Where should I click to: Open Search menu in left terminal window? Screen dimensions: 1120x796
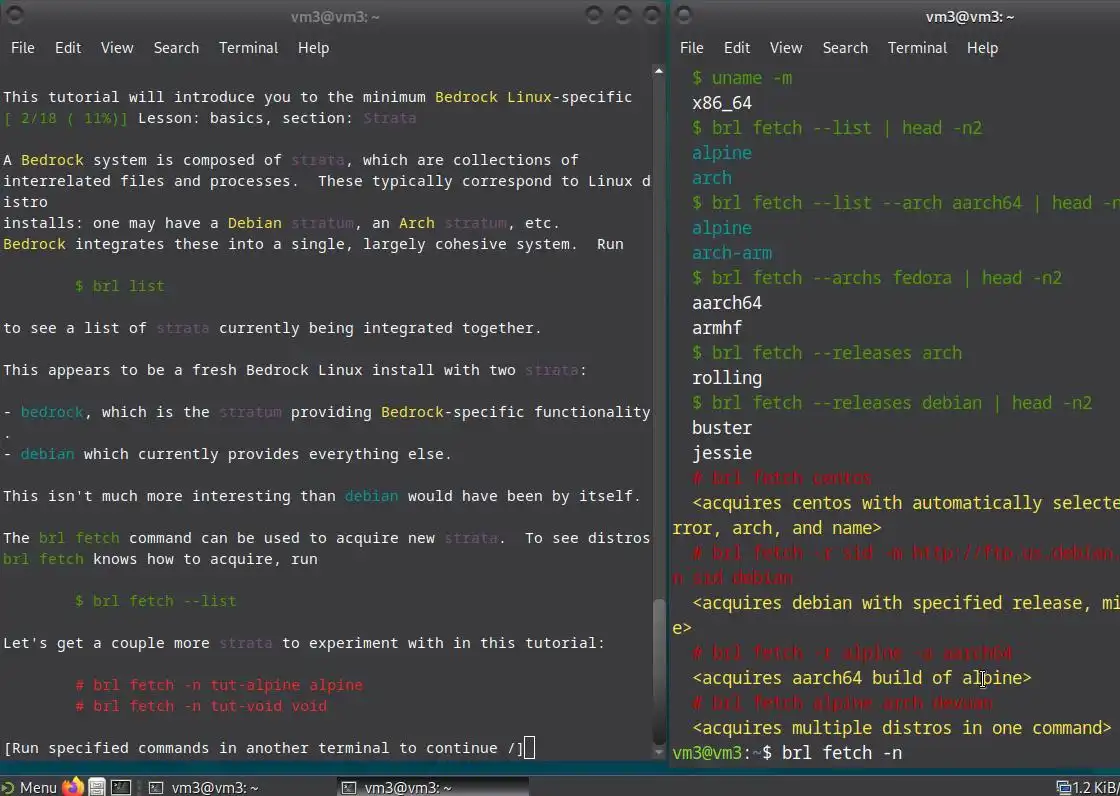(x=176, y=48)
